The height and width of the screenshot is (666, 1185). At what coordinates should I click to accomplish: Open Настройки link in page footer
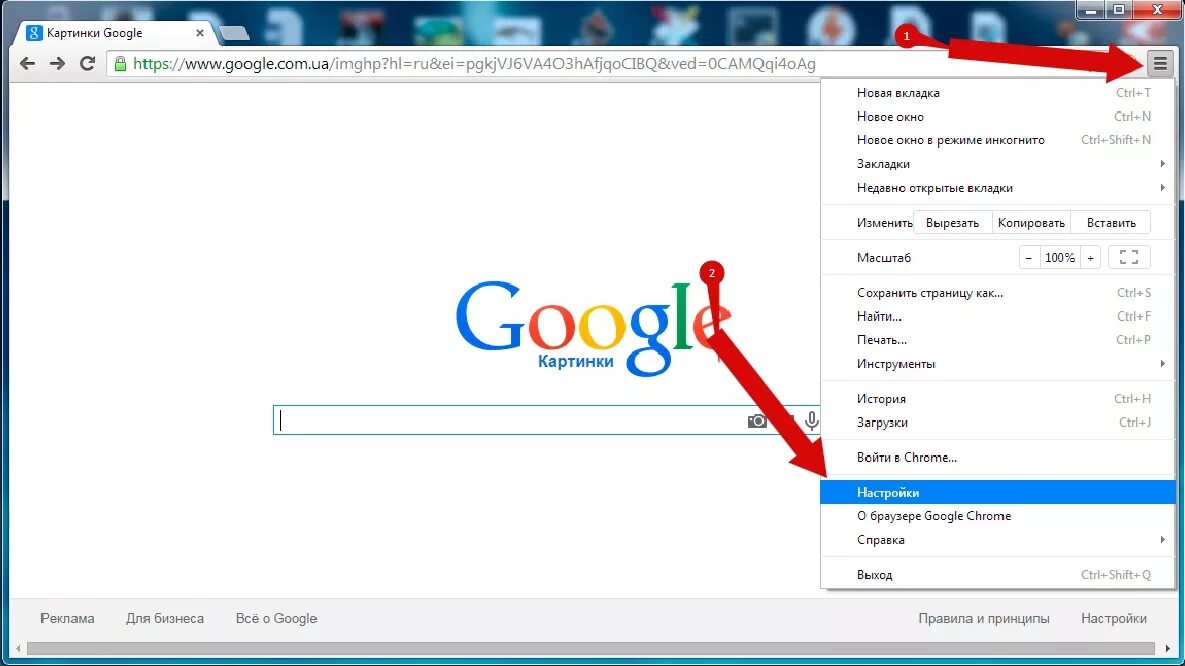pos(1114,618)
